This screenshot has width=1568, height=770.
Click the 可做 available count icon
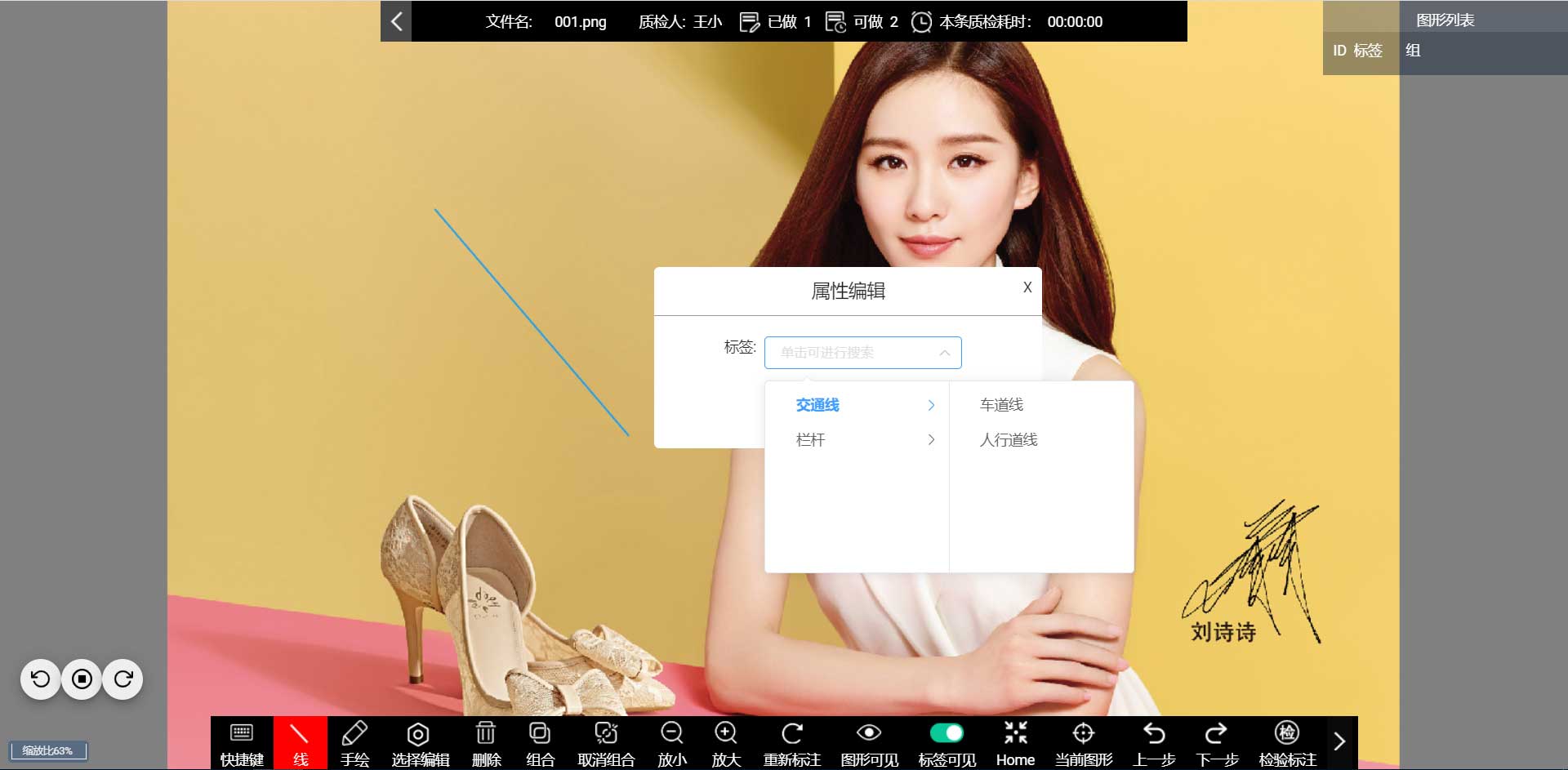[835, 22]
